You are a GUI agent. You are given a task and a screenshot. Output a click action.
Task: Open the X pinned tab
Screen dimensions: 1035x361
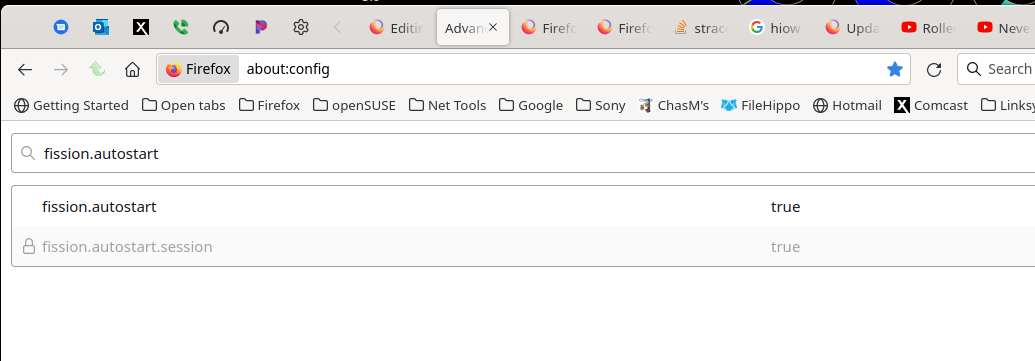[141, 27]
